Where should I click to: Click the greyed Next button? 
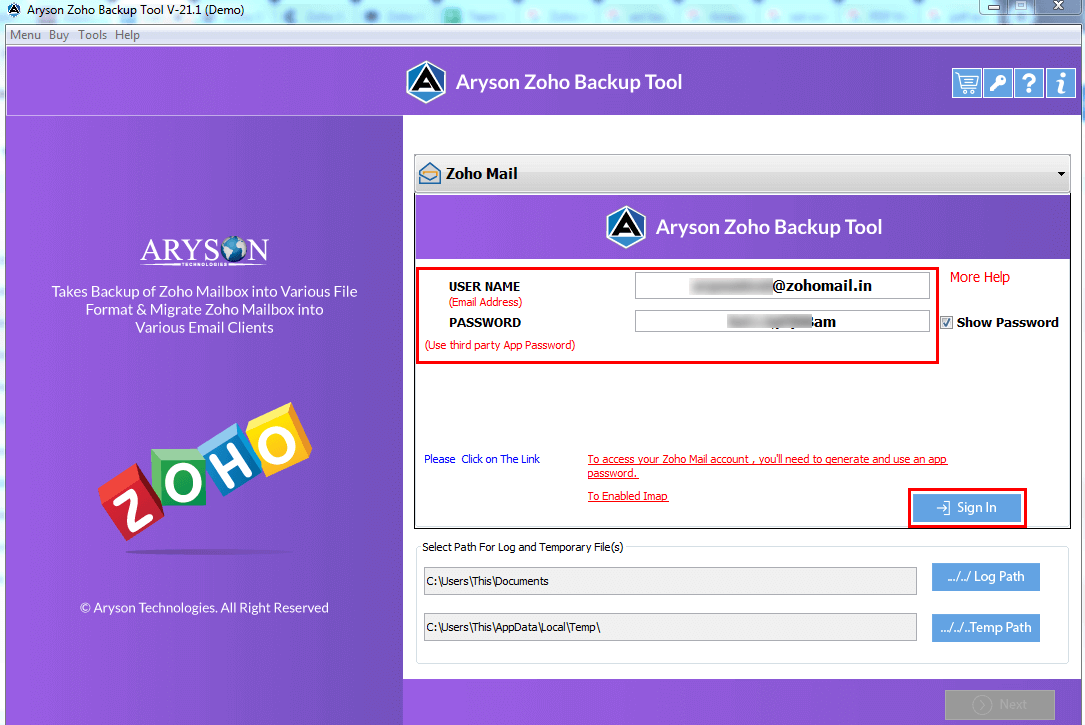(x=1000, y=704)
